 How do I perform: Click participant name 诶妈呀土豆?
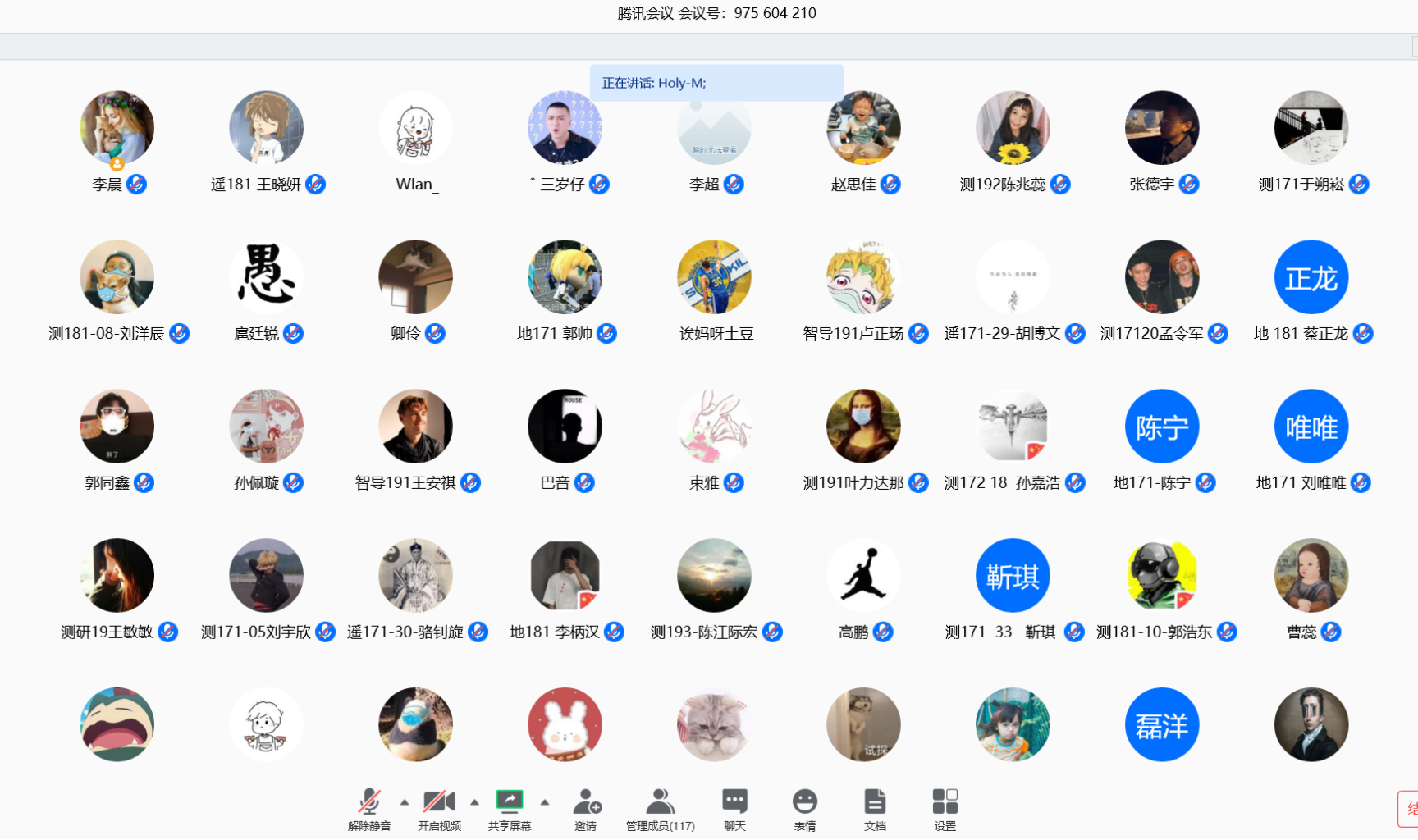click(716, 334)
